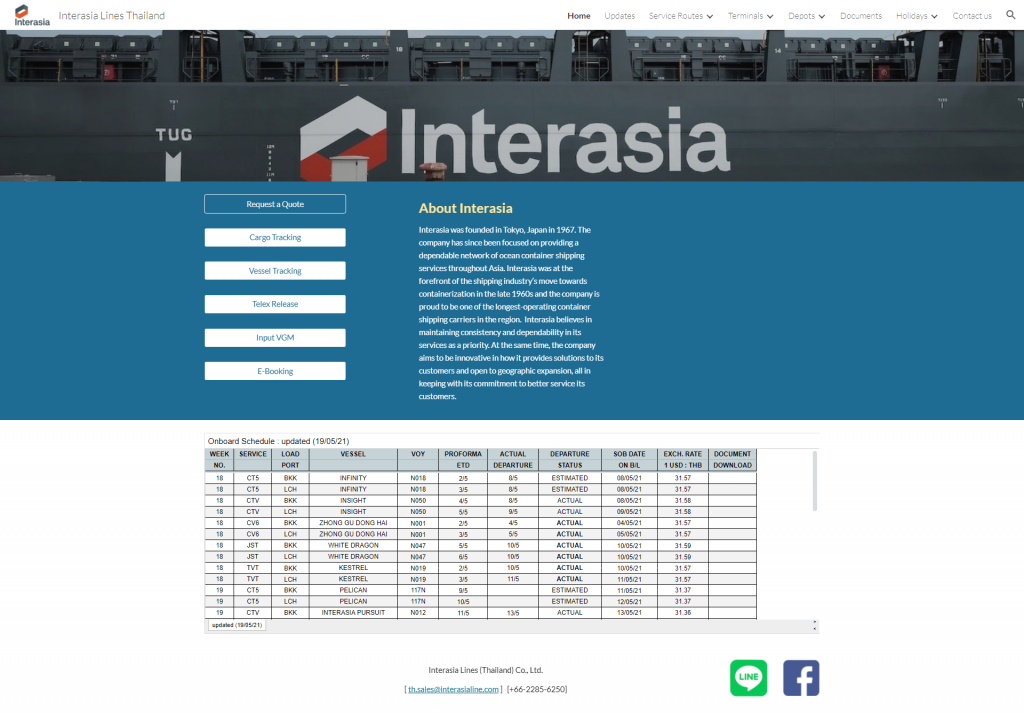Image resolution: width=1024 pixels, height=713 pixels.
Task: Click the DEPARTURE STATUS column header
Action: click(569, 460)
